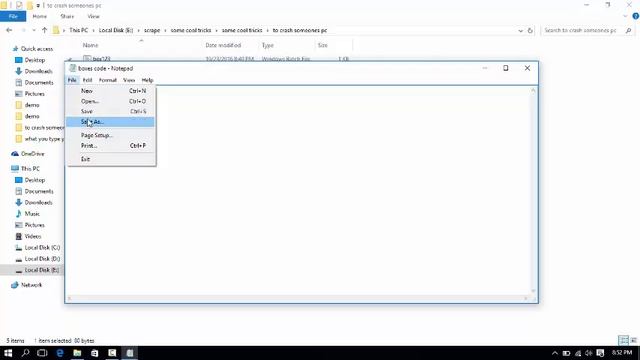Click the Local Disk (D:) drive icon
This screenshot has width=640, height=360.
pos(19,259)
